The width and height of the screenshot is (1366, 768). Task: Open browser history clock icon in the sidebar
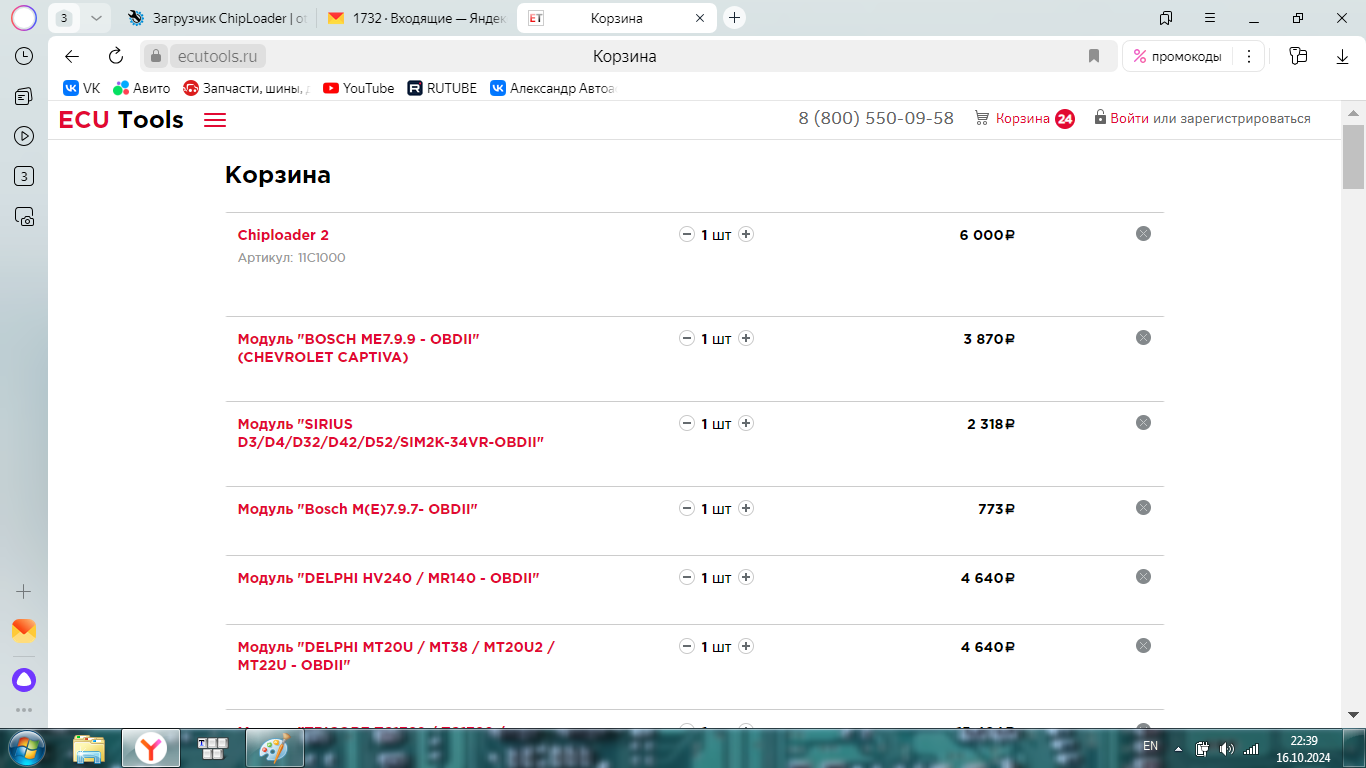24,56
